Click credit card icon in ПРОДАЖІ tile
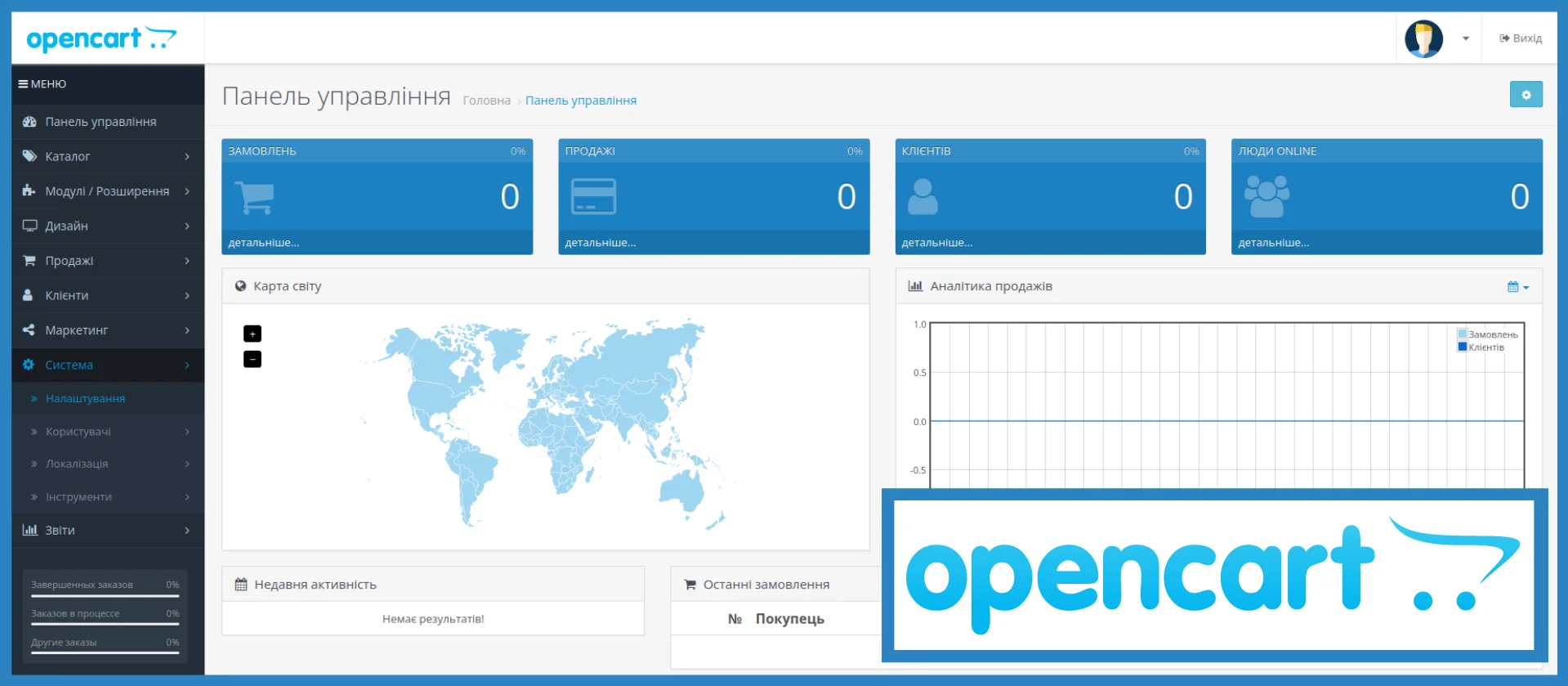The image size is (1568, 686). pyautogui.click(x=593, y=197)
